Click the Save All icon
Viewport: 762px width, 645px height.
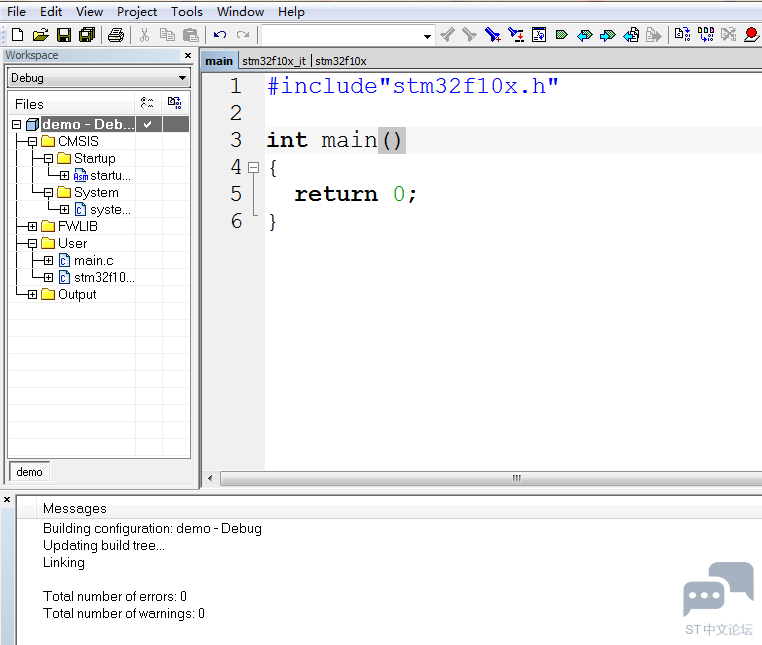(x=87, y=35)
